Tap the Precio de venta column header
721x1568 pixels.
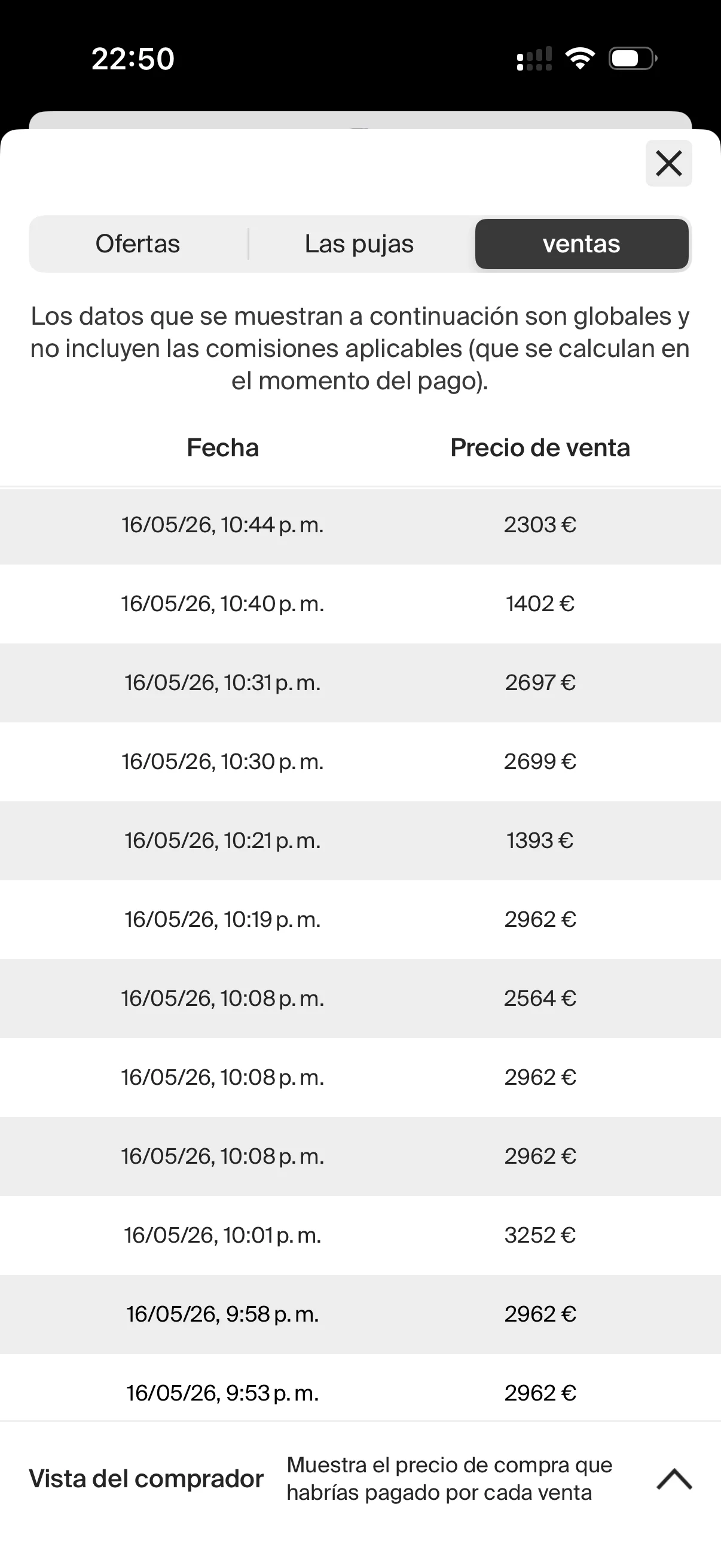pyautogui.click(x=540, y=447)
